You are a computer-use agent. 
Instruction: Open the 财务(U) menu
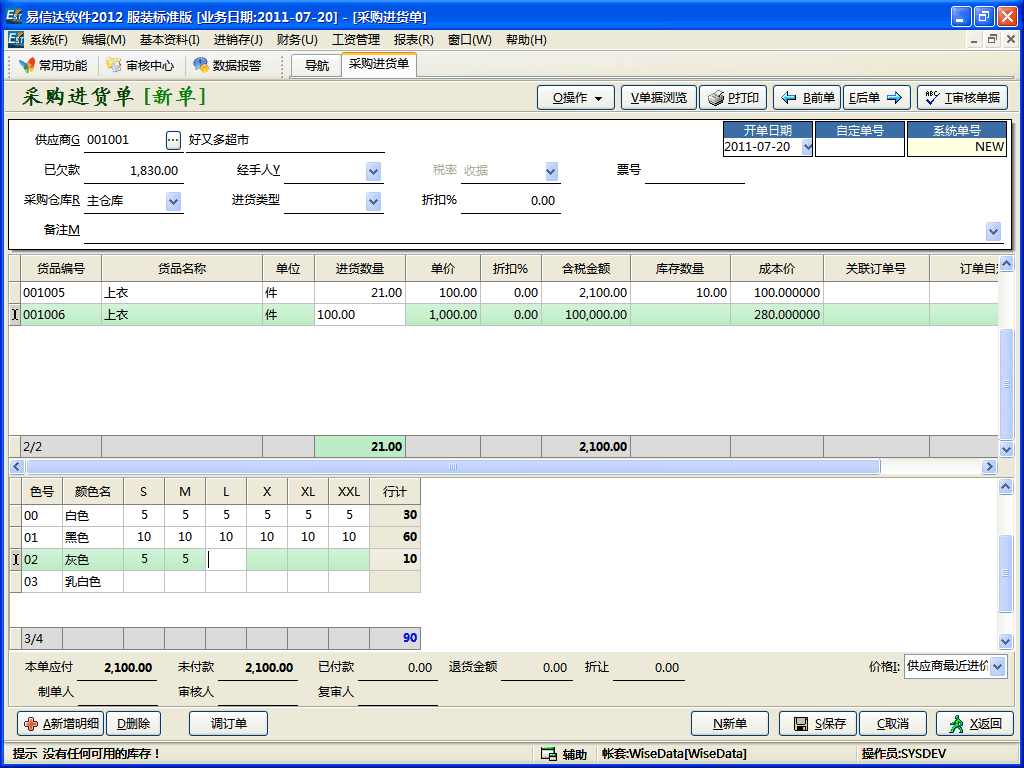297,40
